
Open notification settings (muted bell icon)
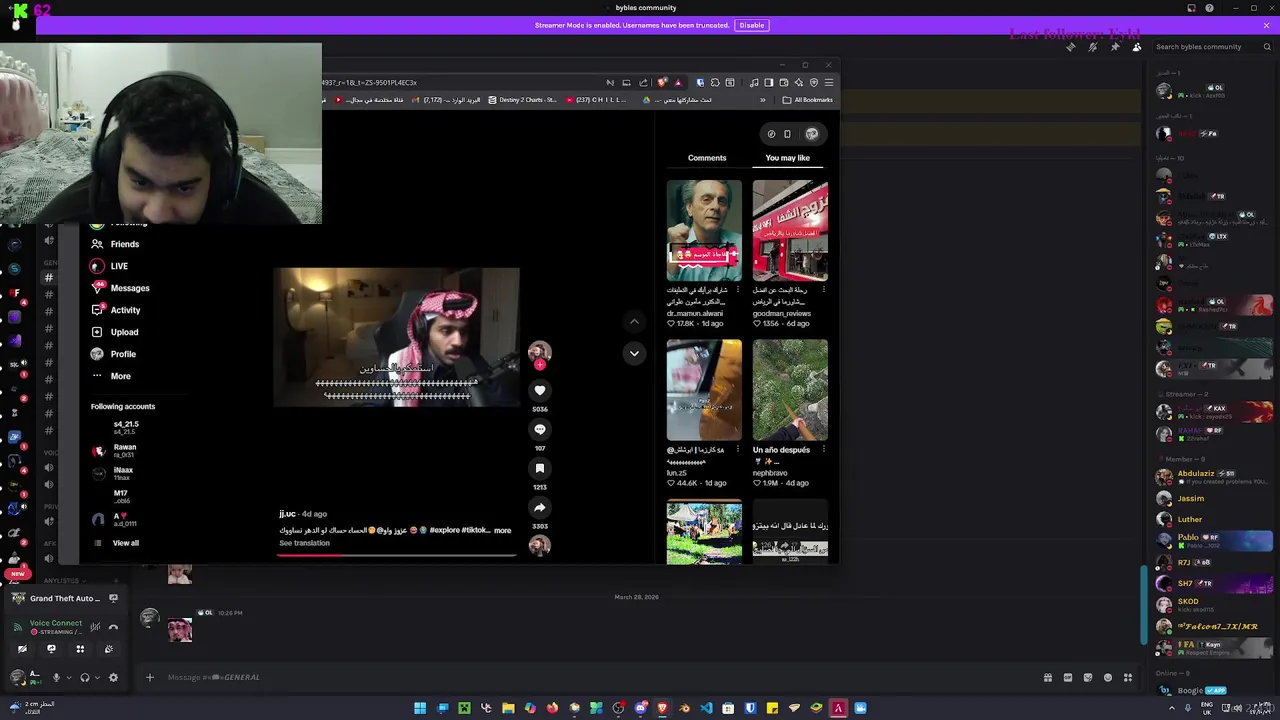(x=1093, y=47)
